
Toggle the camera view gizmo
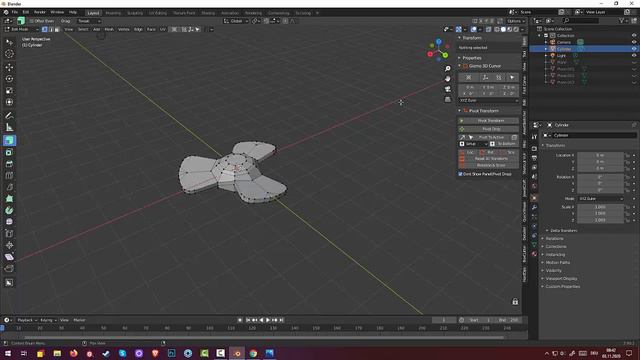click(x=448, y=89)
